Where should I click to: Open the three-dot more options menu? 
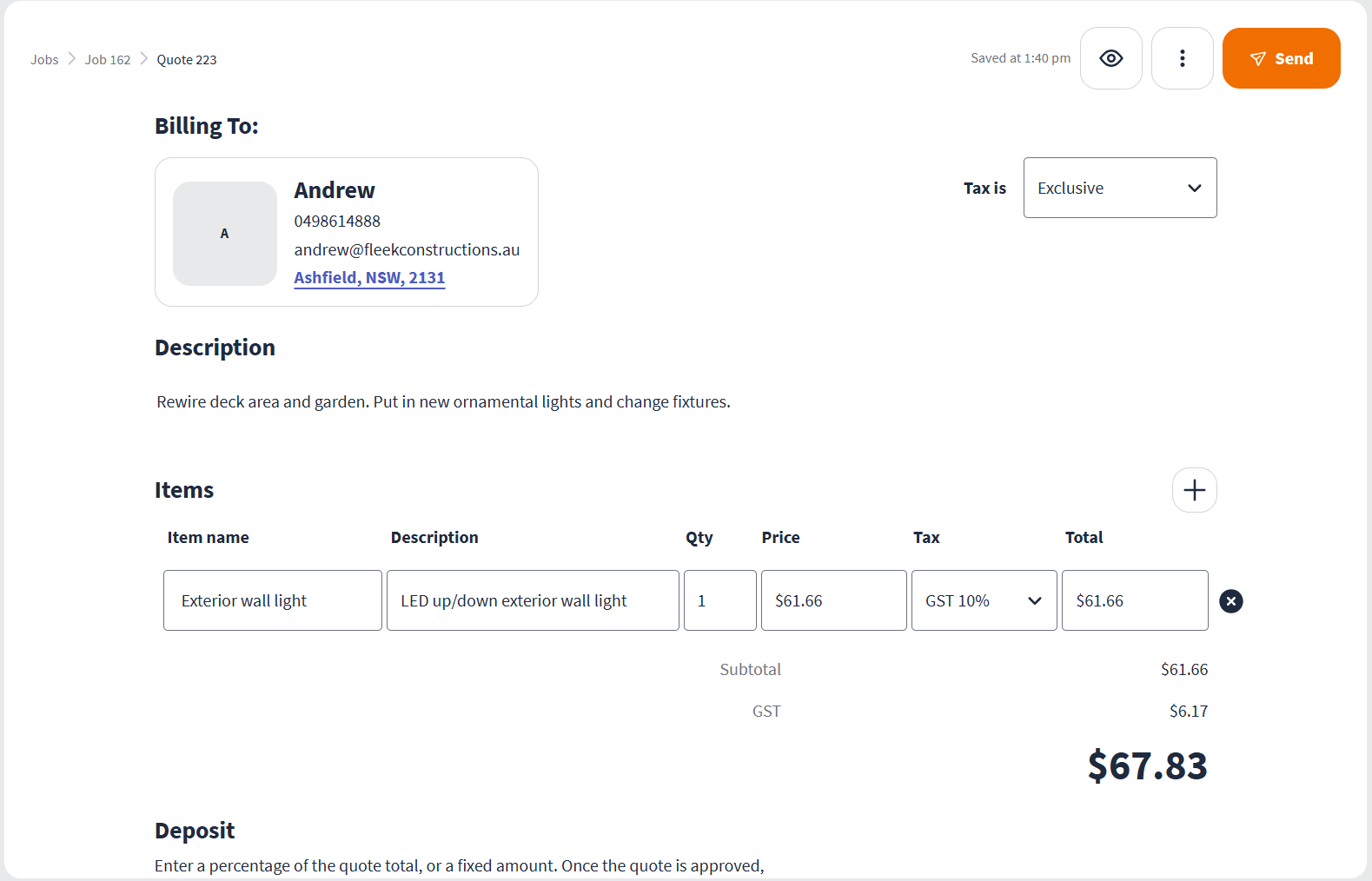click(1182, 58)
